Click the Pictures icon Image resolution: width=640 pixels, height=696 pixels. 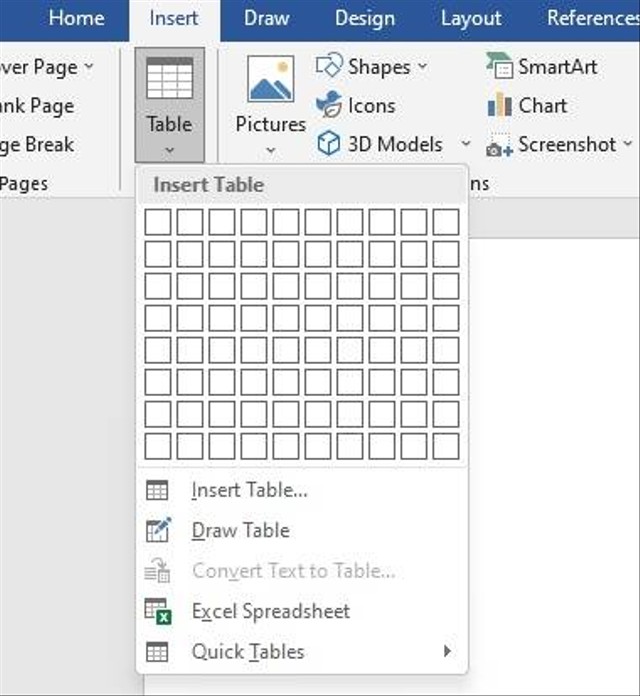(270, 80)
